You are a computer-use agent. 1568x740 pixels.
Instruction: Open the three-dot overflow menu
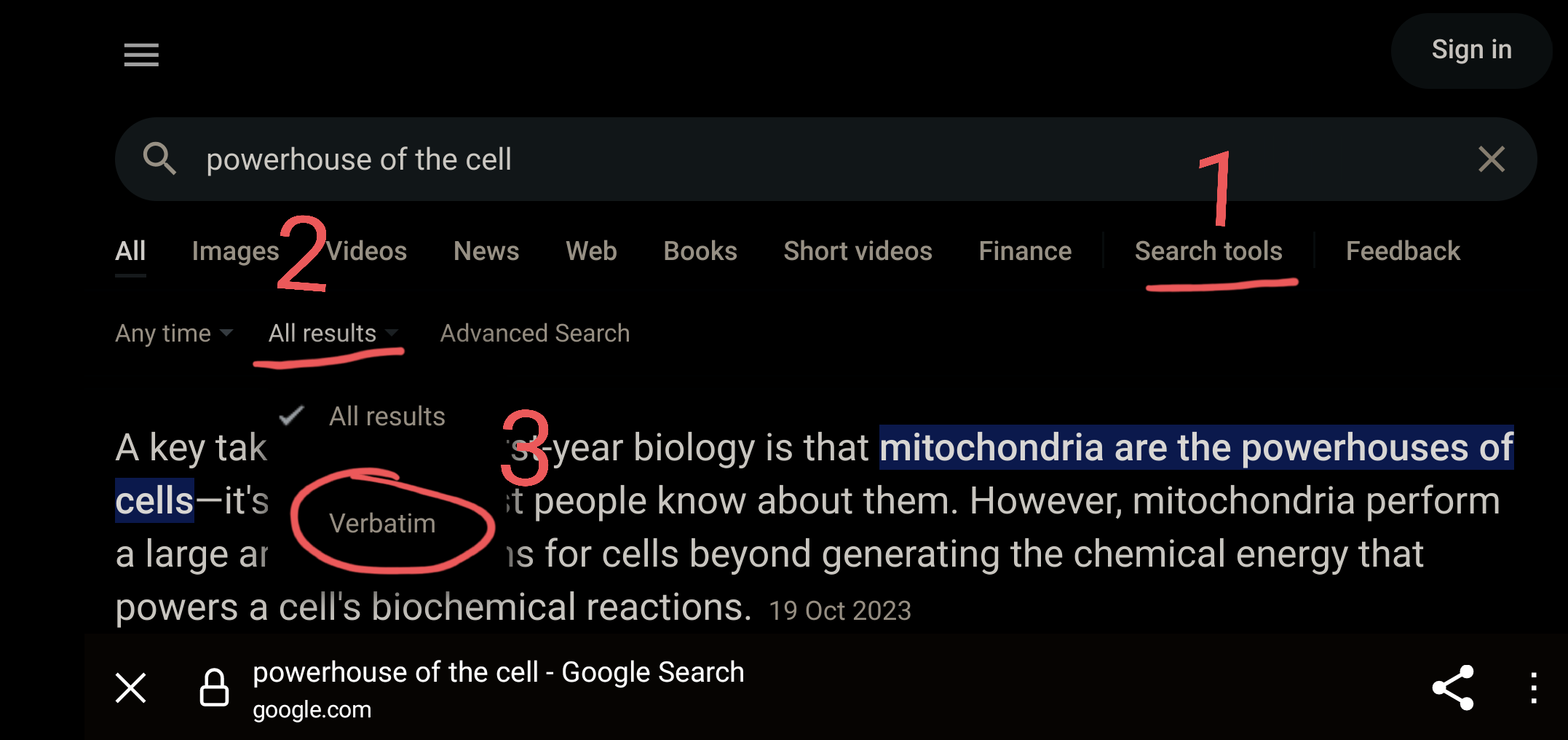coord(1533,688)
